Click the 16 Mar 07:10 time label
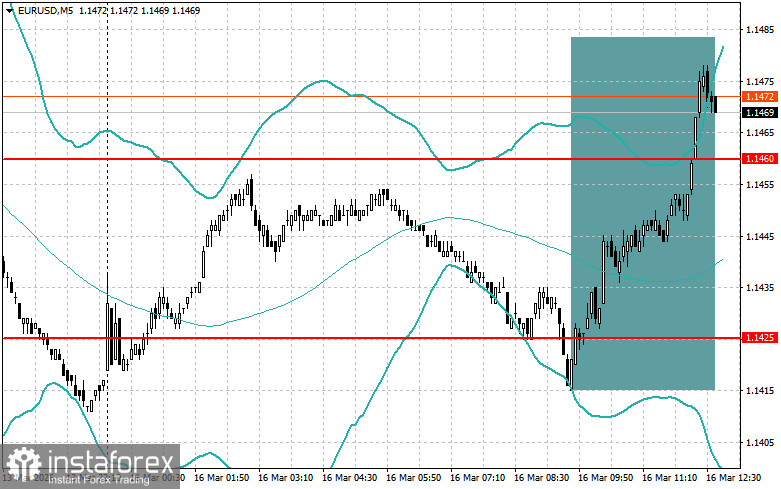The height and width of the screenshot is (489, 781). (477, 478)
